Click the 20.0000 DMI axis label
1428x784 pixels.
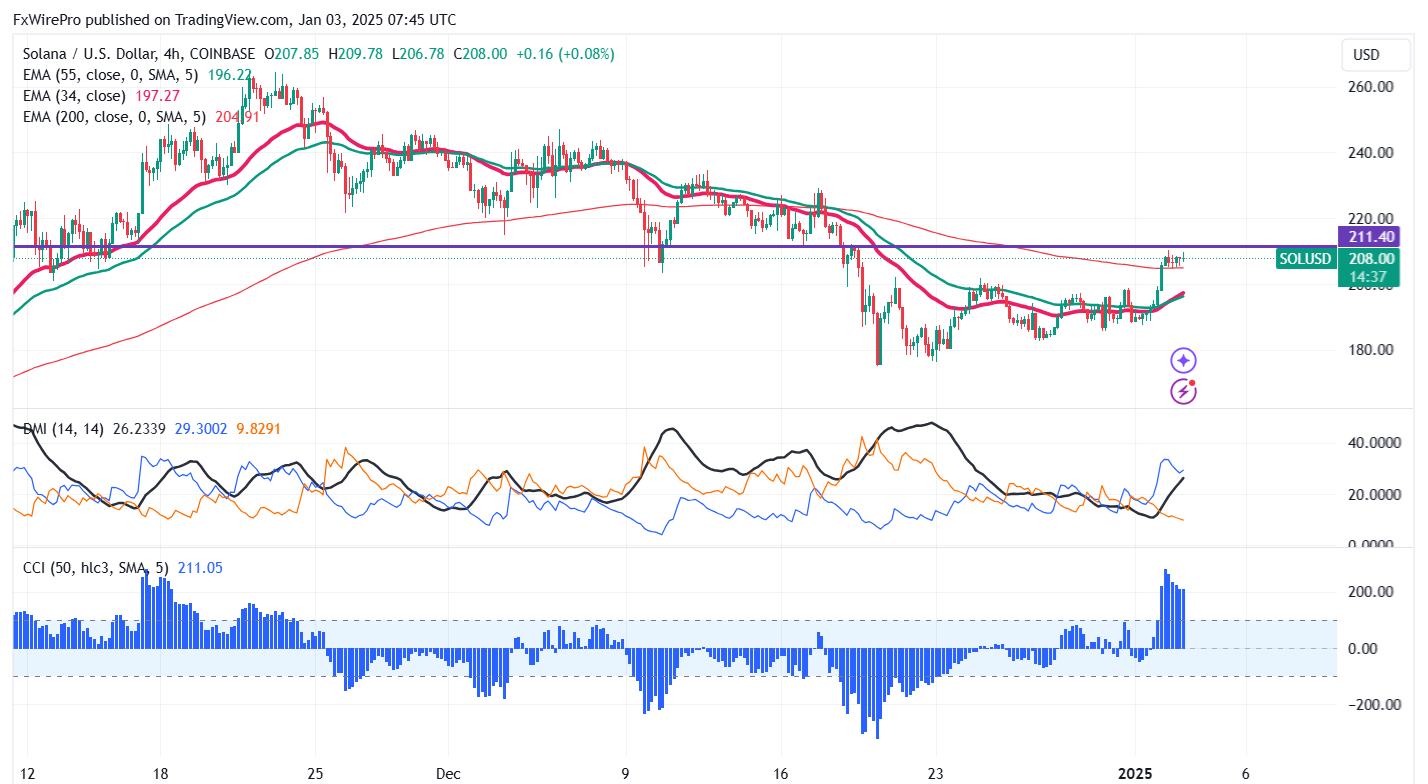coord(1376,494)
